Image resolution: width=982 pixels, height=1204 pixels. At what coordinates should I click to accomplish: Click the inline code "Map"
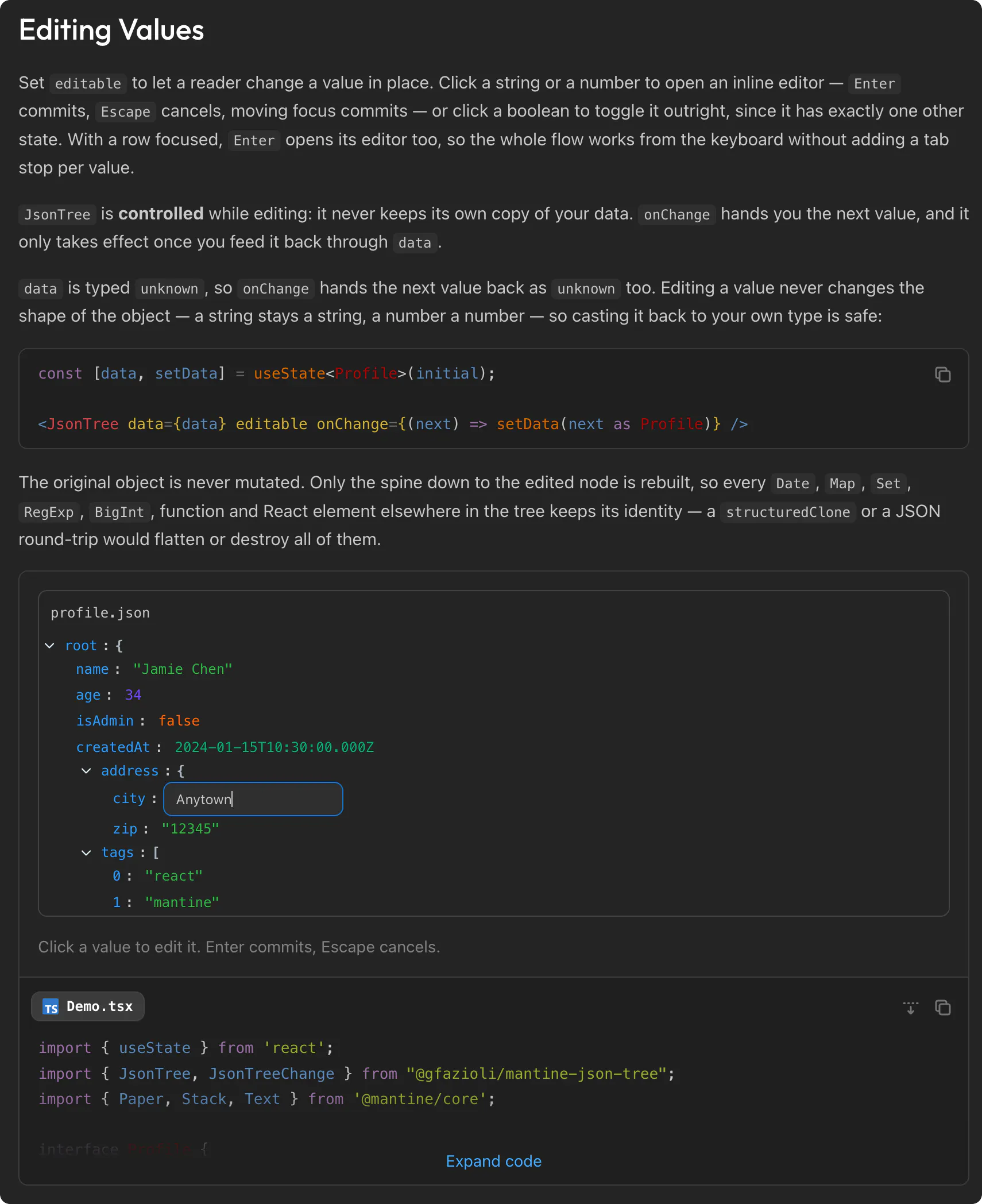pos(842,484)
